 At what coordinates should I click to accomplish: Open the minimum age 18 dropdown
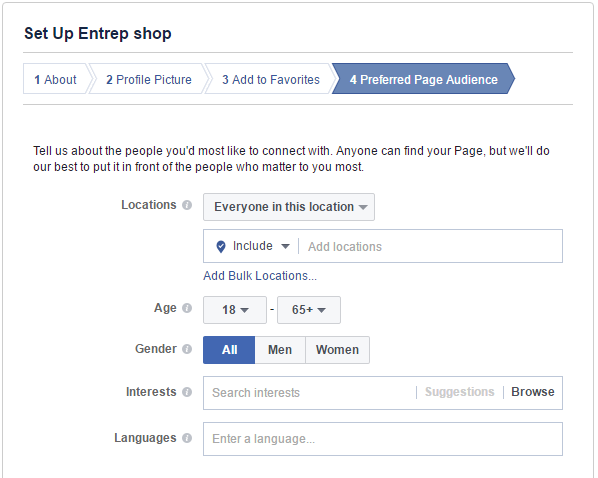tap(235, 310)
